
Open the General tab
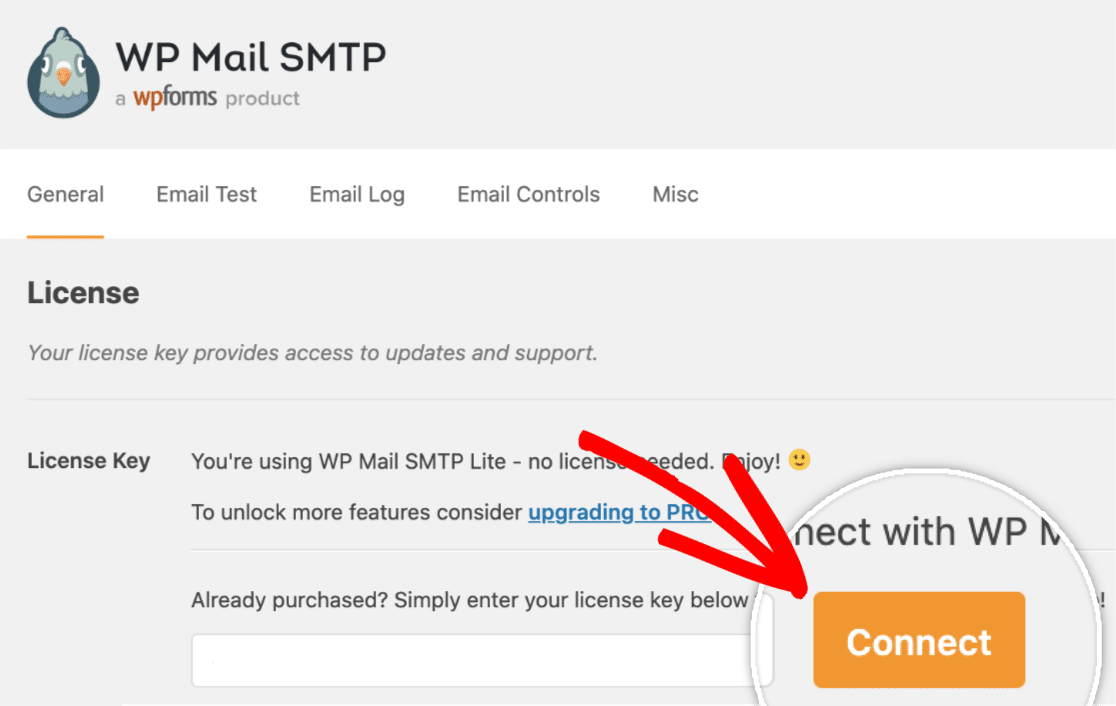coord(65,194)
